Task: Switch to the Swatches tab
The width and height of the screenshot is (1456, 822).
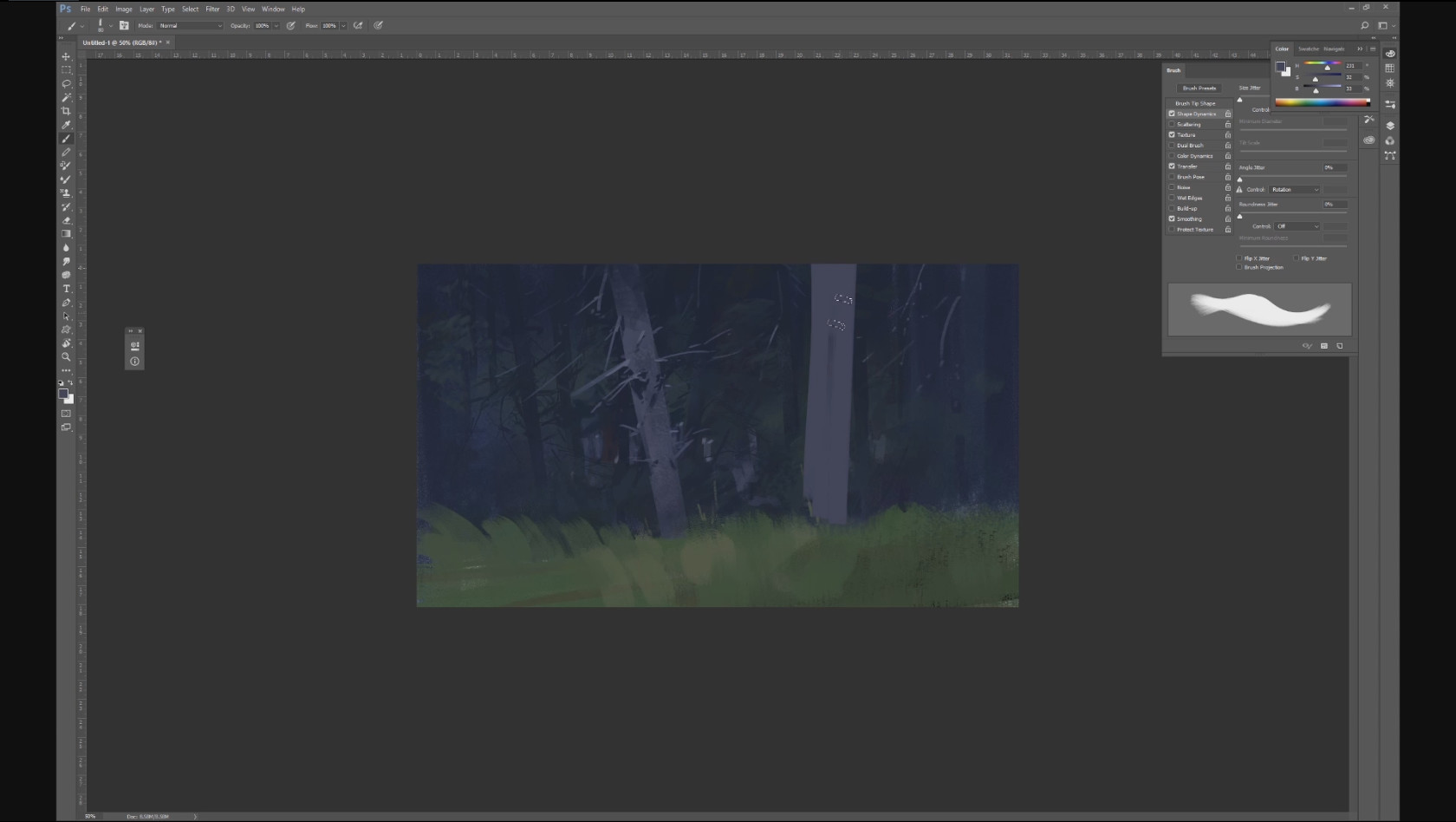Action: tap(1308, 49)
